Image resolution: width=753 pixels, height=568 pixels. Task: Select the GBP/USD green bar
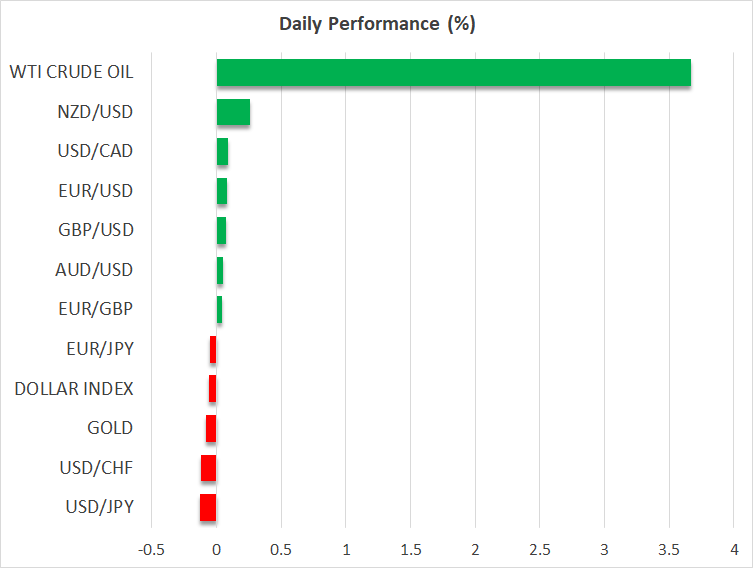[x=221, y=230]
